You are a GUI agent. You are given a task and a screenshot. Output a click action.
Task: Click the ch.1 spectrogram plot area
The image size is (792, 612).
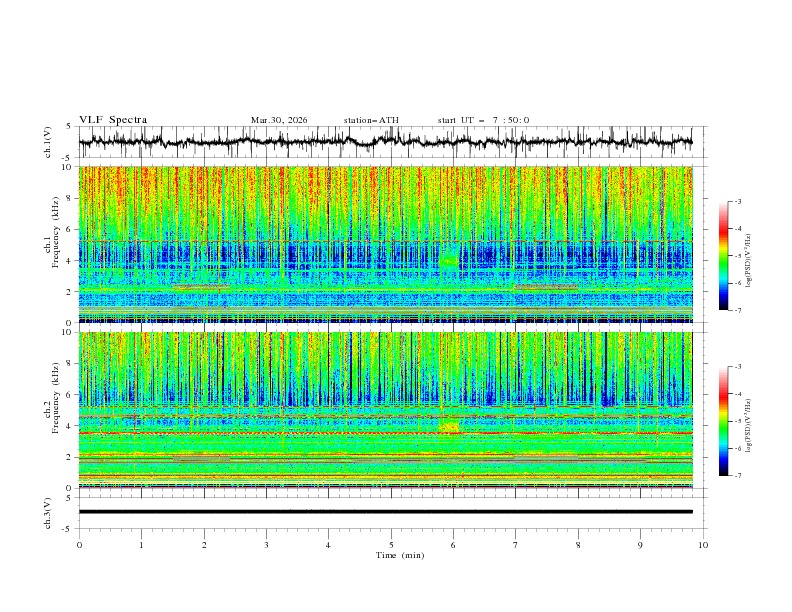tap(386, 244)
